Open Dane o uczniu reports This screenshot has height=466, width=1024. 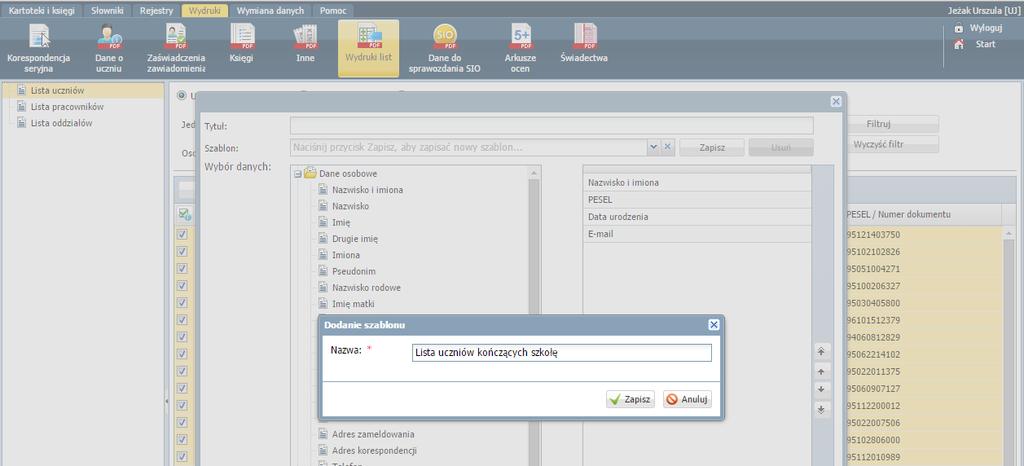(108, 47)
